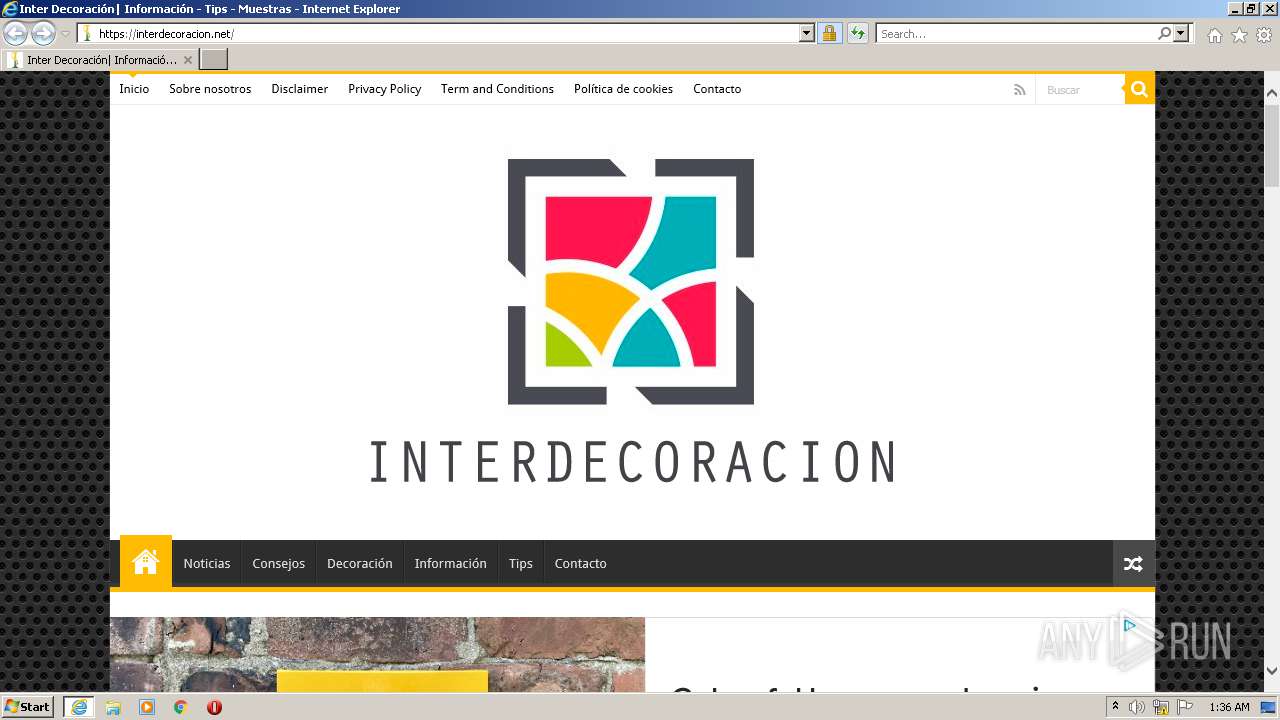Open the recent pages dropdown arrow
This screenshot has height=720, width=1280.
pyautogui.click(x=65, y=34)
